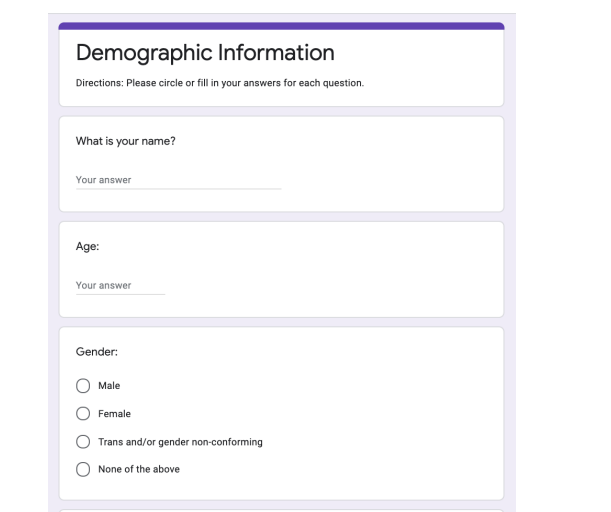
Task: Click the 'Age:' question heading
Action: tap(88, 247)
